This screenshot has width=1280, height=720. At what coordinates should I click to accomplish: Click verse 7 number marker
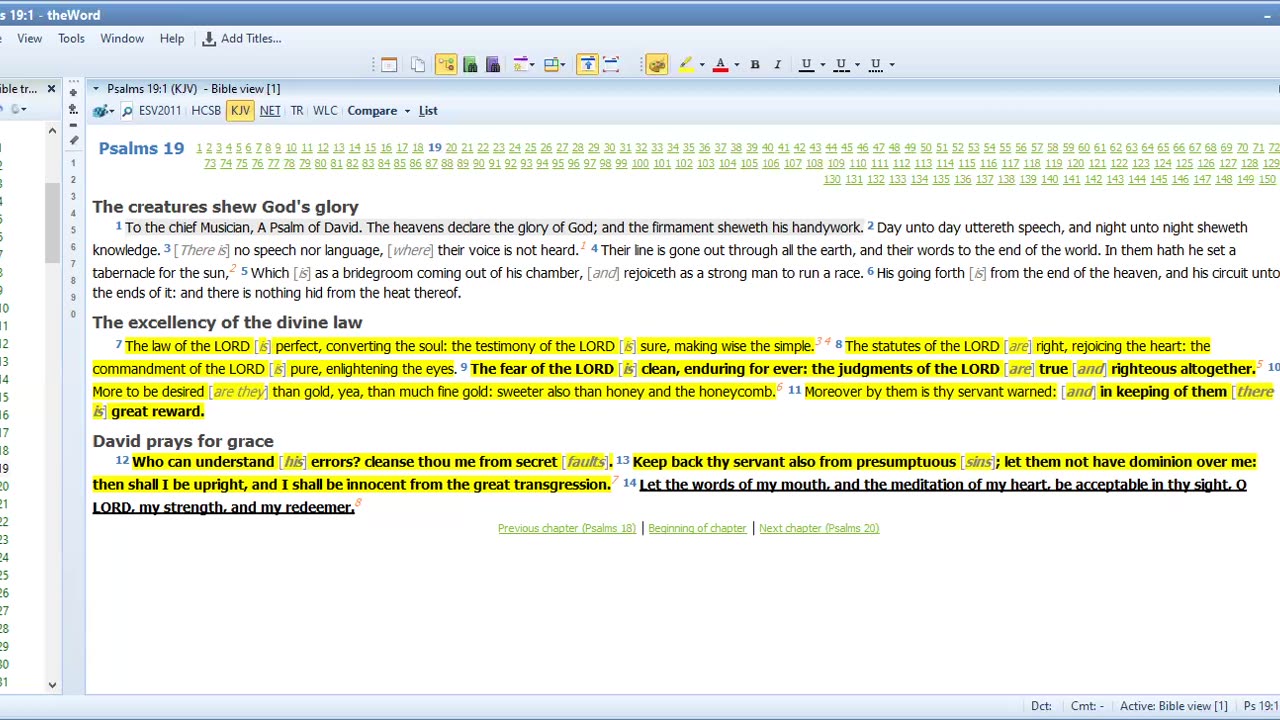pos(118,344)
